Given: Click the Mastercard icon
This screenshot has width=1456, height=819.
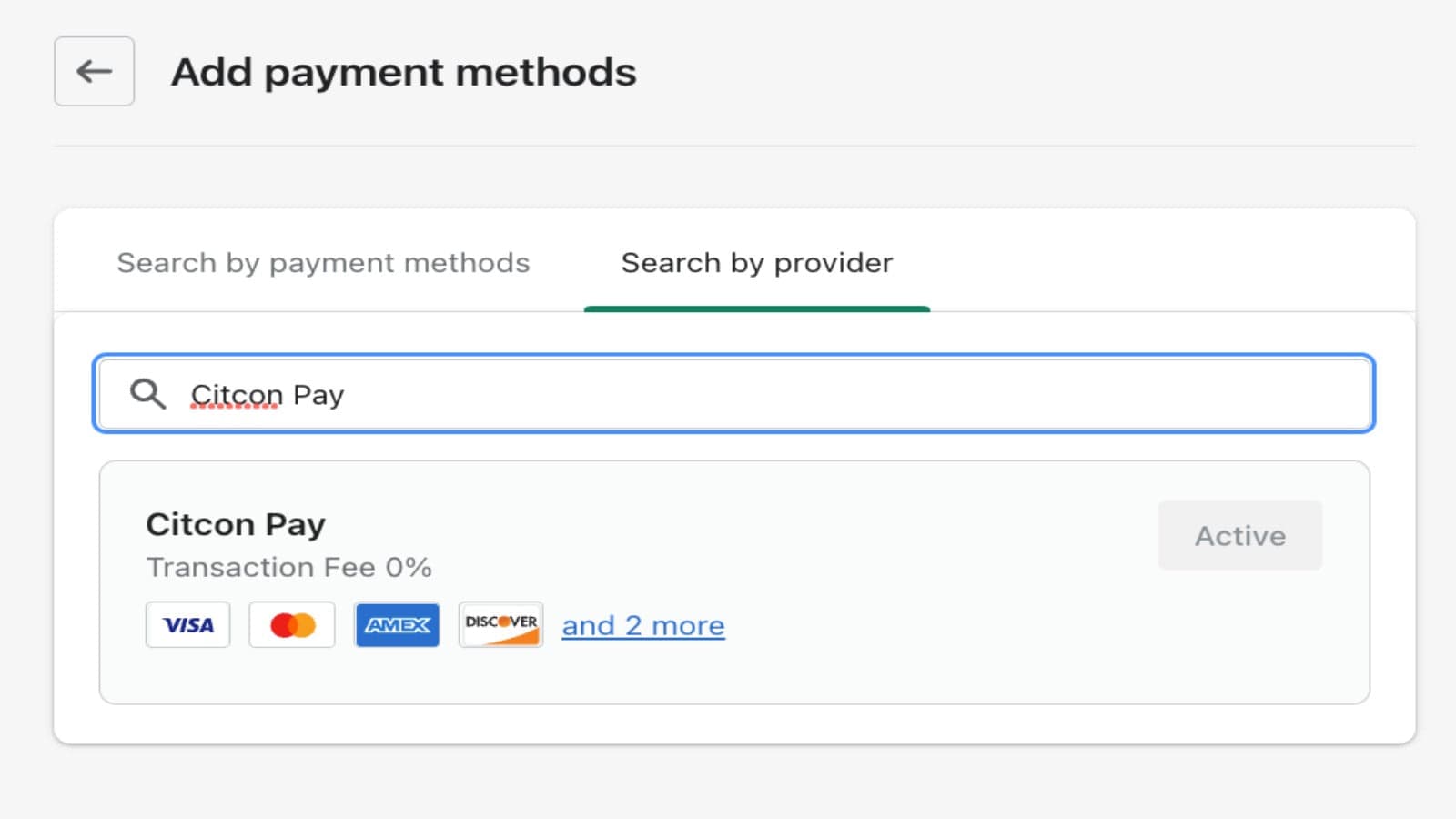Looking at the screenshot, I should pyautogui.click(x=291, y=624).
